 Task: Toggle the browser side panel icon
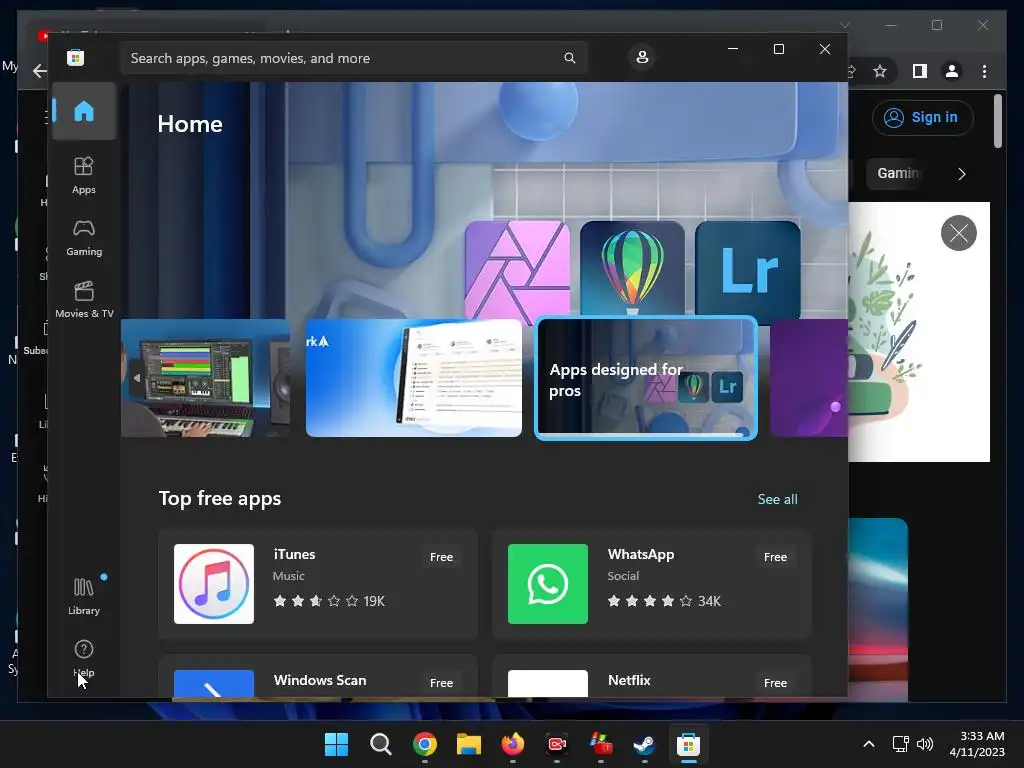click(920, 71)
